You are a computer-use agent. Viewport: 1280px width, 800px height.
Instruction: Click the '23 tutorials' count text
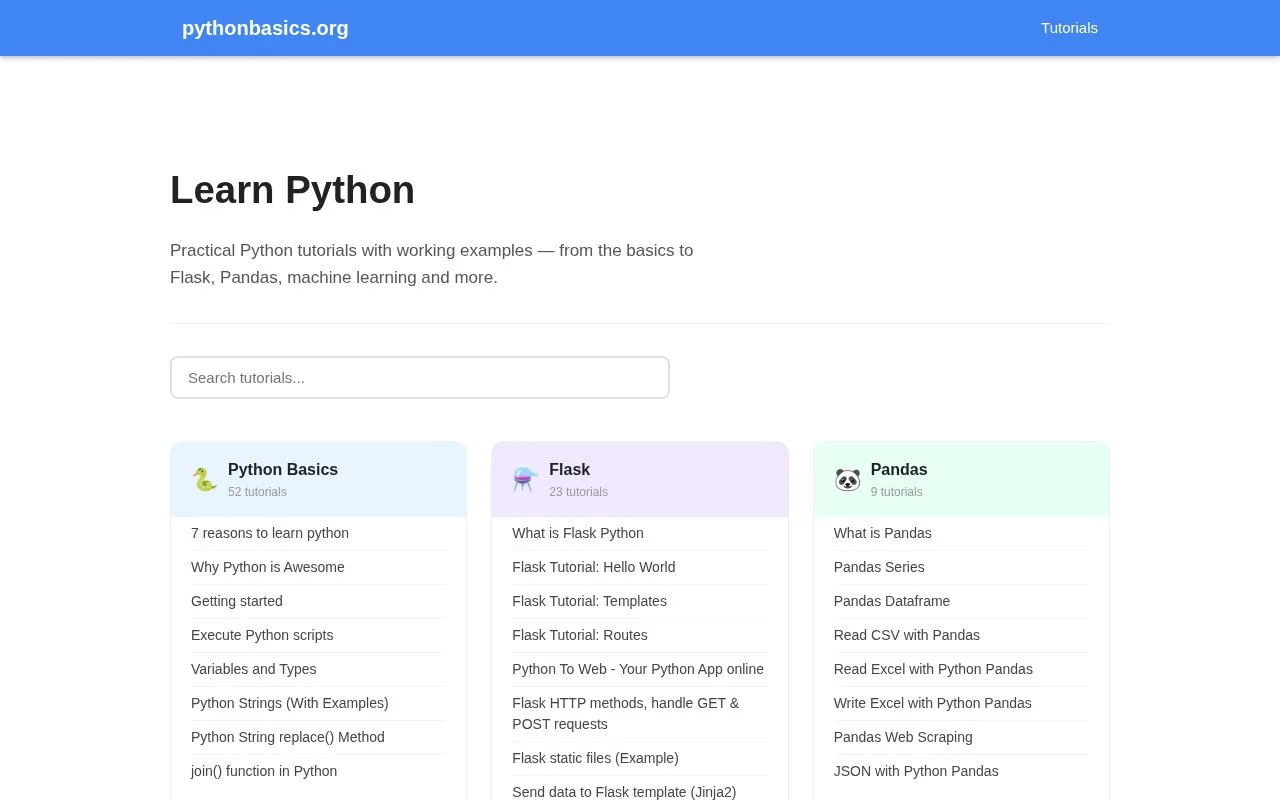pos(578,492)
